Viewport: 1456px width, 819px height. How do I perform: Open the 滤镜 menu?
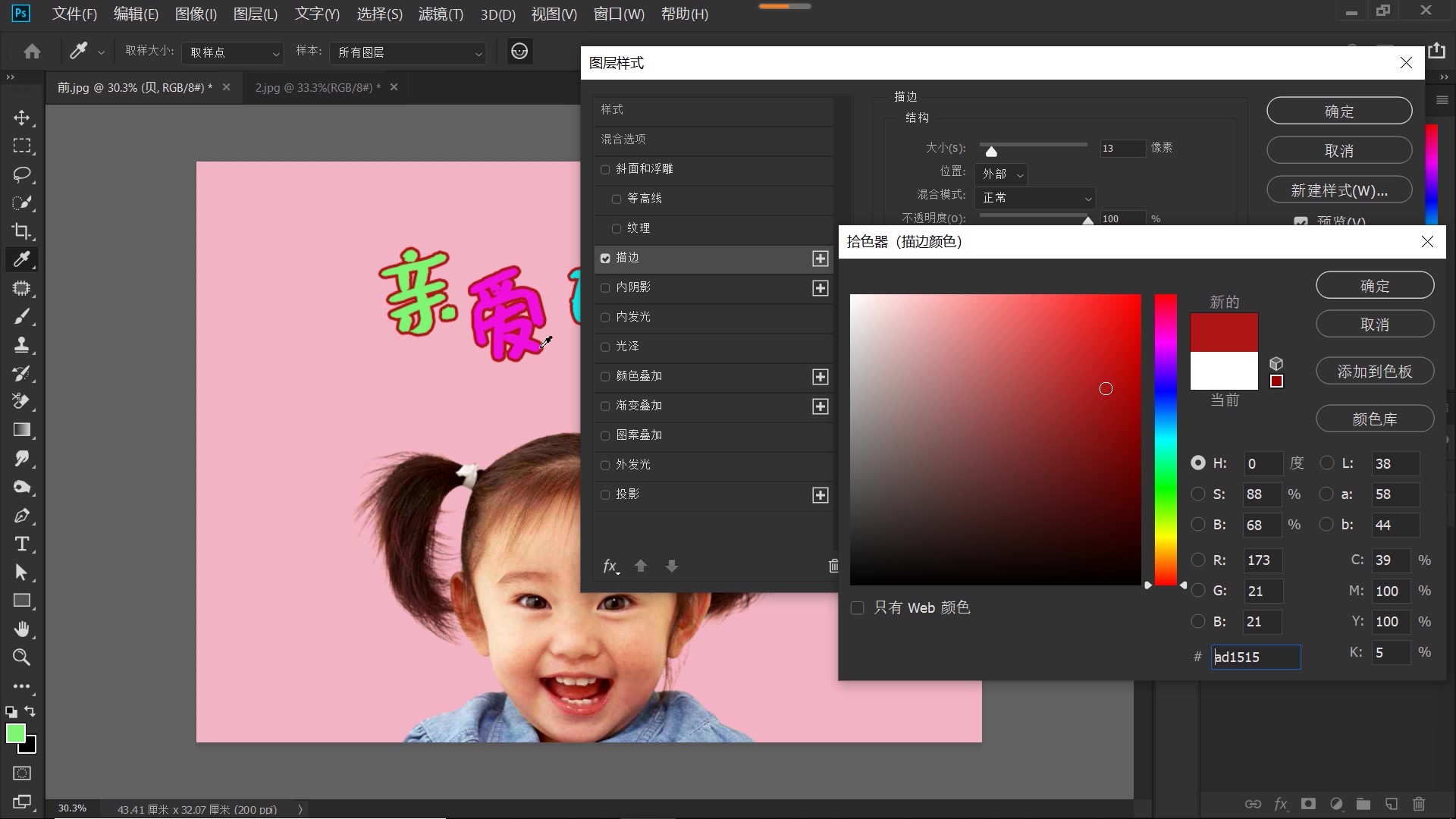coord(440,14)
